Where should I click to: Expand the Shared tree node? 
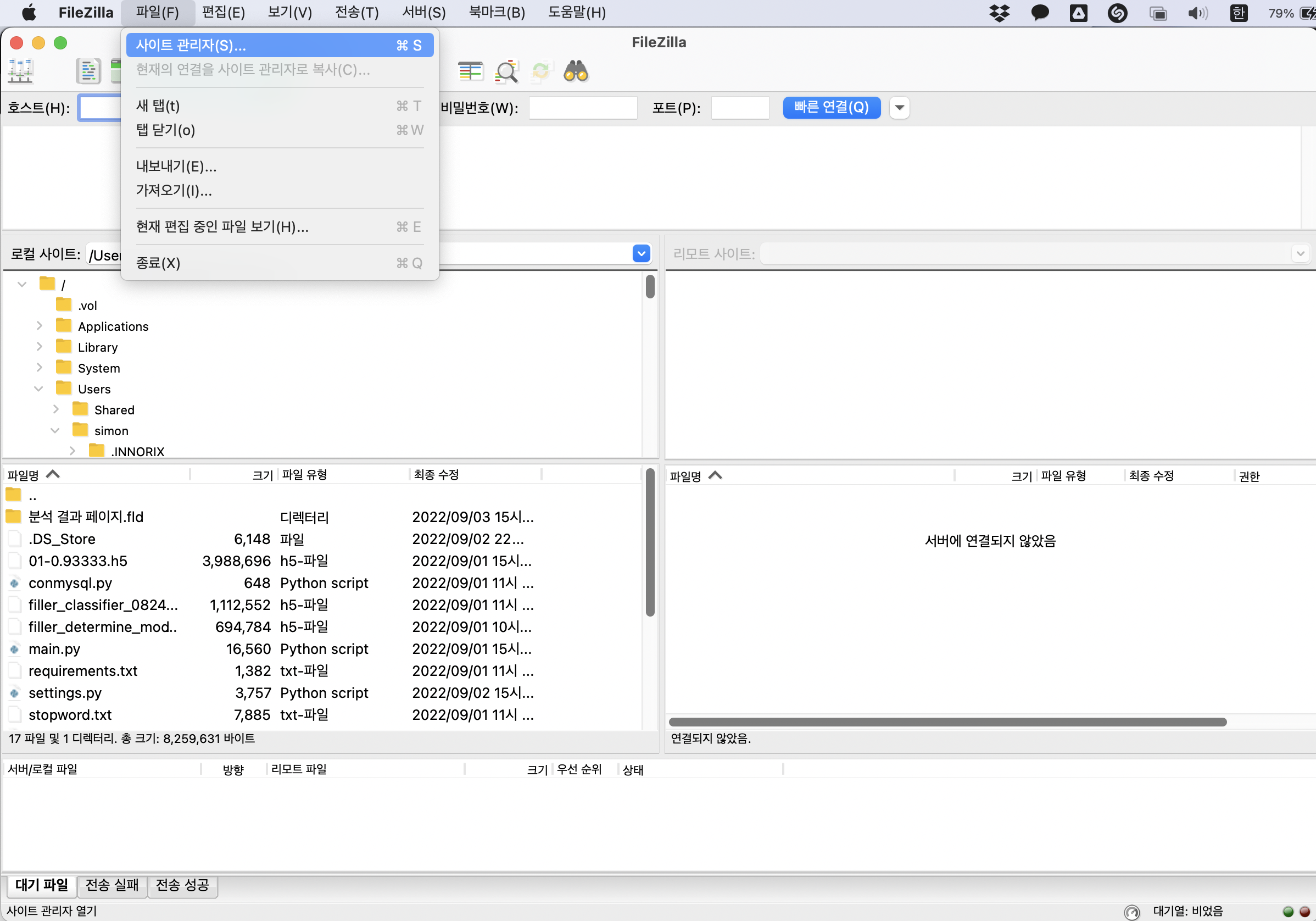tap(55, 409)
